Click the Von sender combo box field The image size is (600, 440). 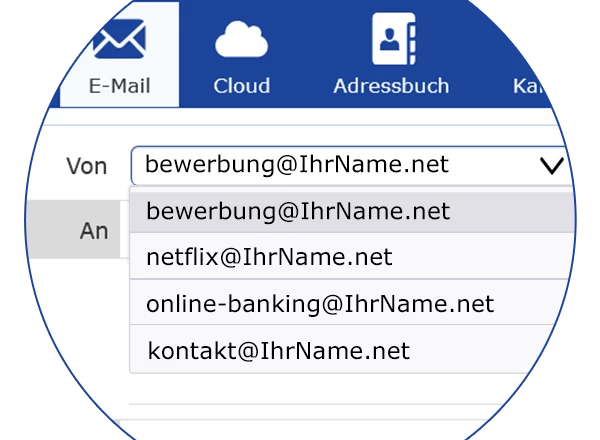(x=330, y=166)
